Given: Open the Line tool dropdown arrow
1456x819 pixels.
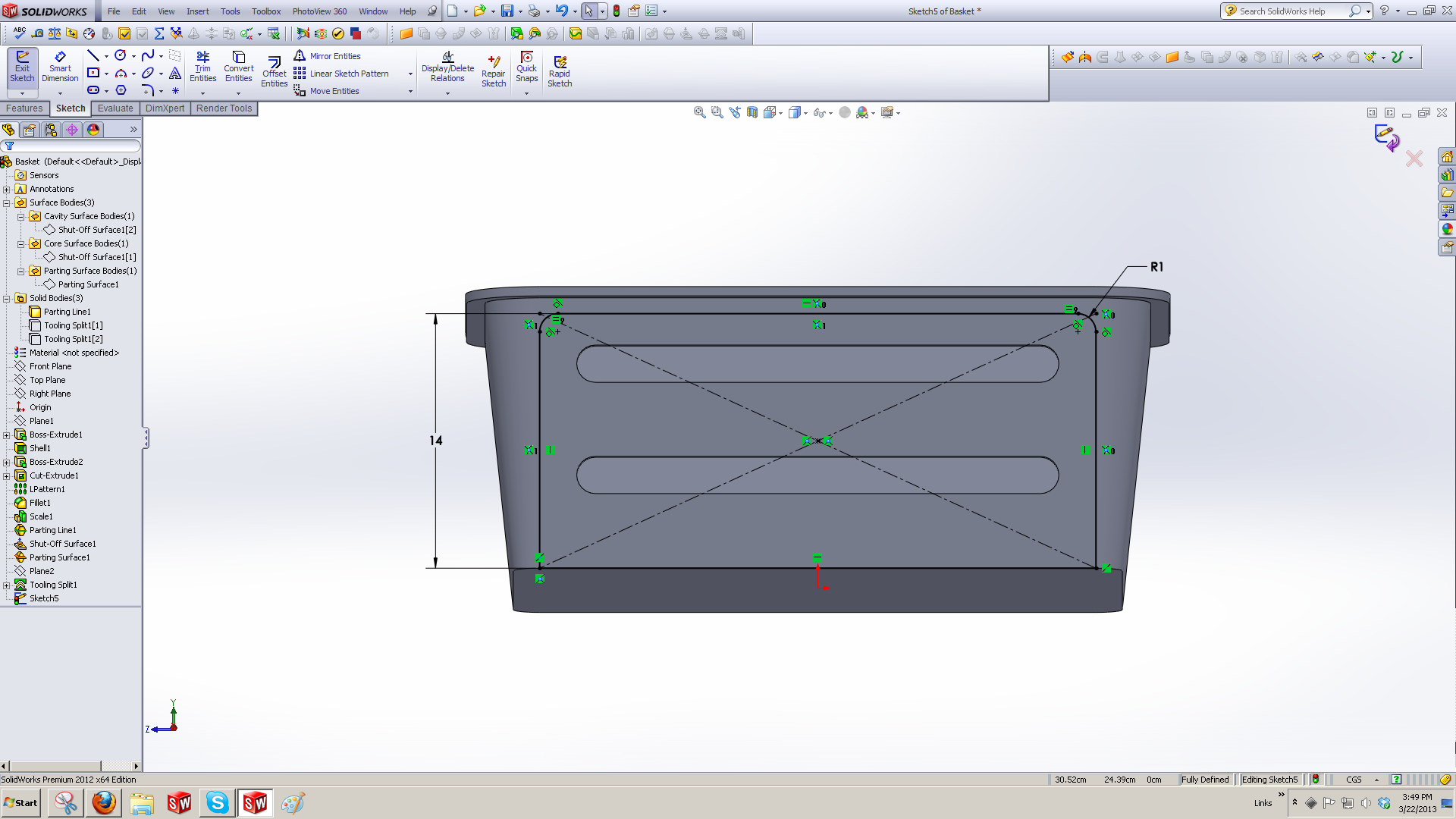Looking at the screenshot, I should pos(106,56).
